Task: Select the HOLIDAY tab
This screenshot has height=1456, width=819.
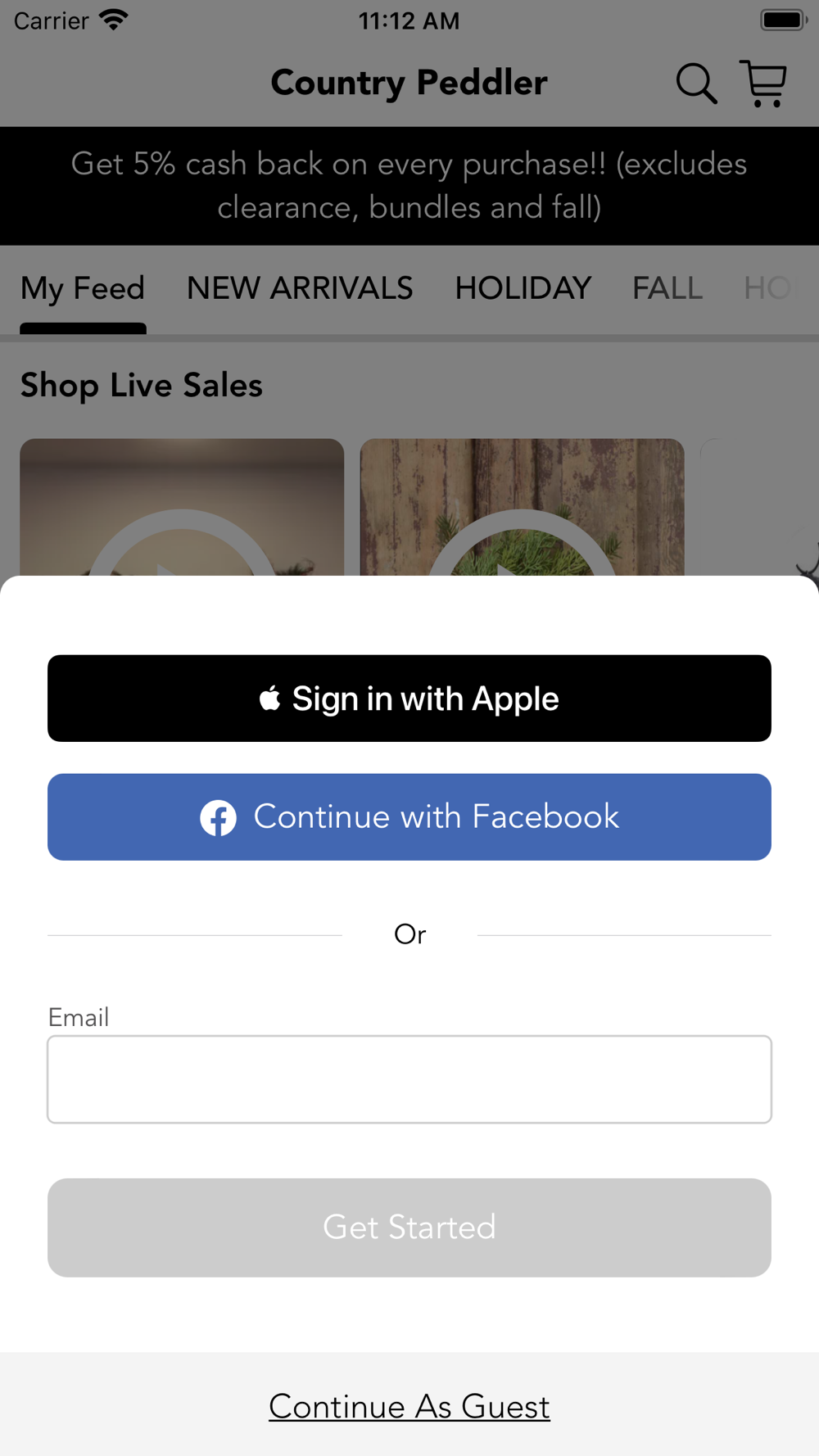Action: [523, 288]
